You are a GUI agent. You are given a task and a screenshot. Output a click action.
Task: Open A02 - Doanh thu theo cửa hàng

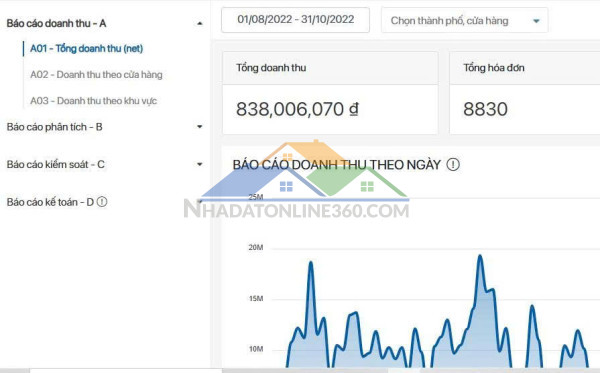click(96, 75)
